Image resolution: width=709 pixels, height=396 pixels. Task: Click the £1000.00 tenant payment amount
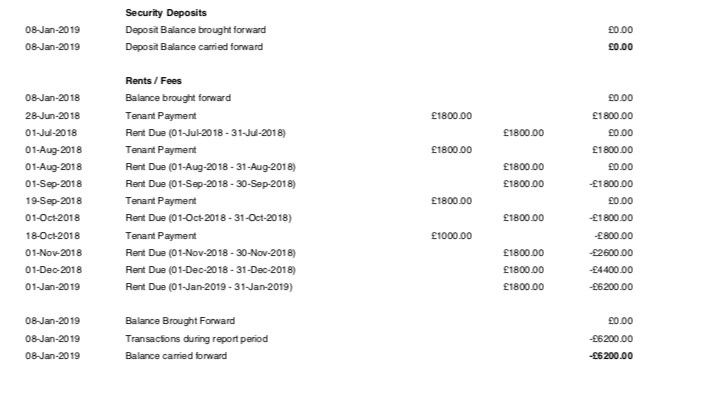coord(451,236)
